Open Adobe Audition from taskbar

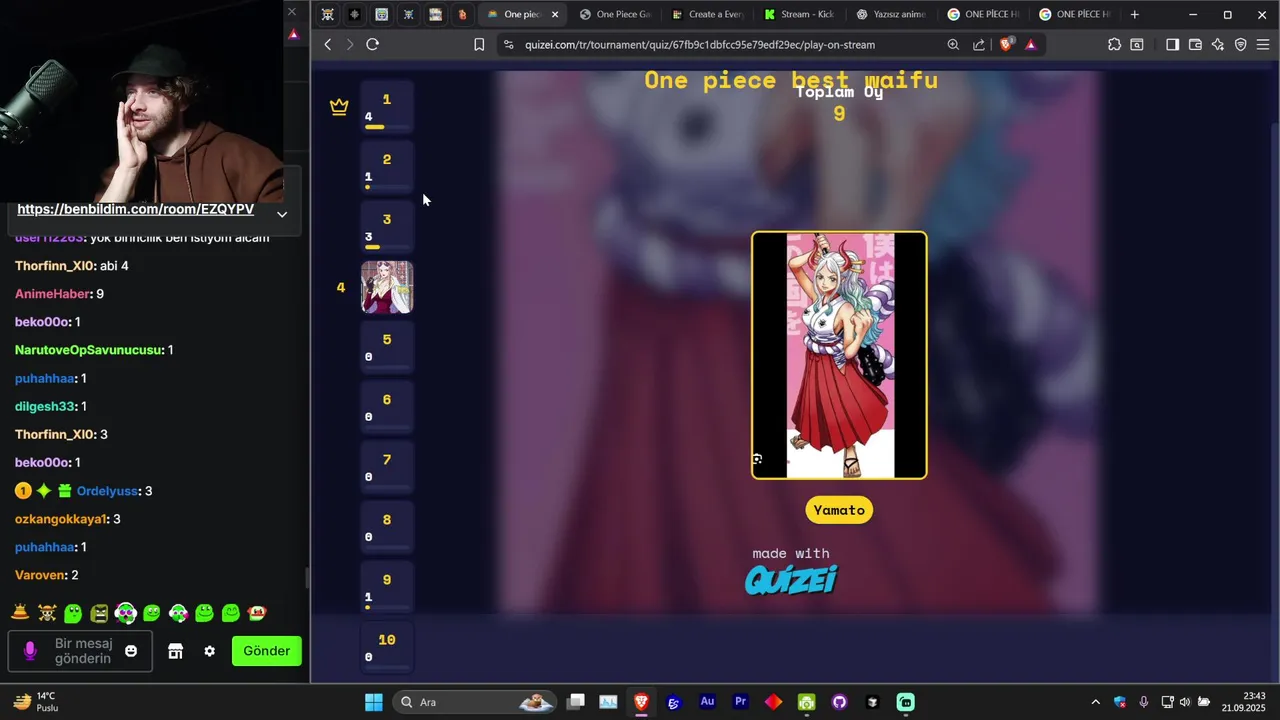pos(707,702)
